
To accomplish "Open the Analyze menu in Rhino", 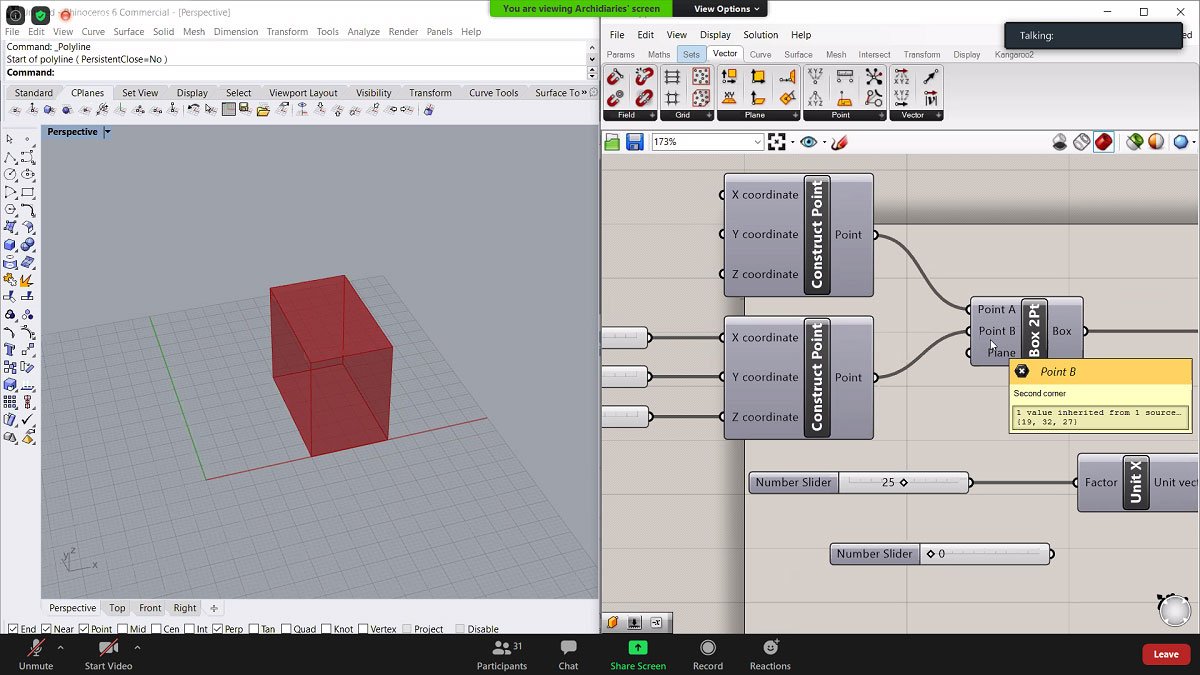I will [x=363, y=32].
